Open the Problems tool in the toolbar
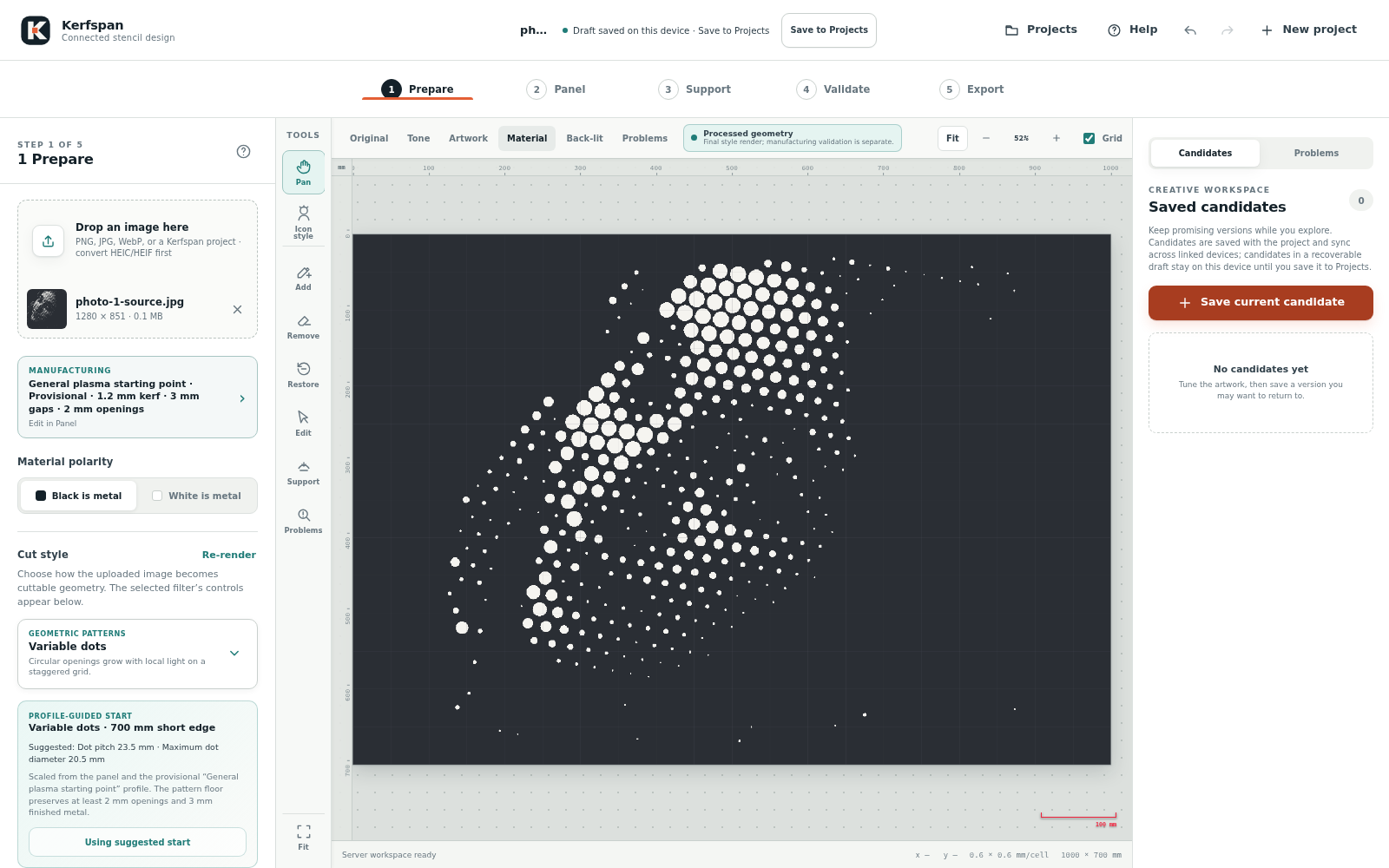The width and height of the screenshot is (1389, 868). [303, 522]
